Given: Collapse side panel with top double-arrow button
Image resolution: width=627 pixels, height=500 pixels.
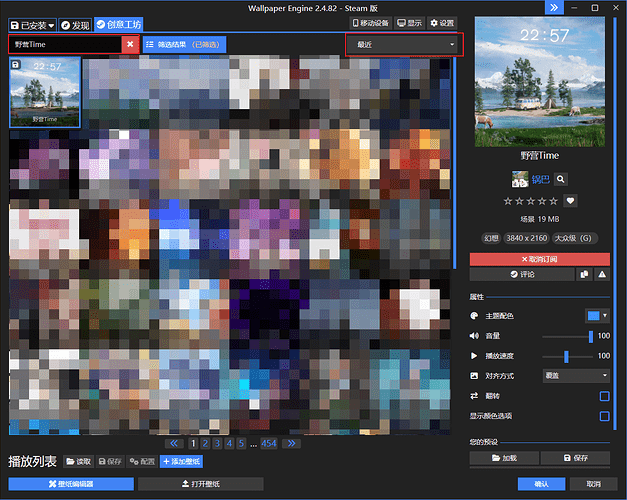Looking at the screenshot, I should [x=554, y=8].
